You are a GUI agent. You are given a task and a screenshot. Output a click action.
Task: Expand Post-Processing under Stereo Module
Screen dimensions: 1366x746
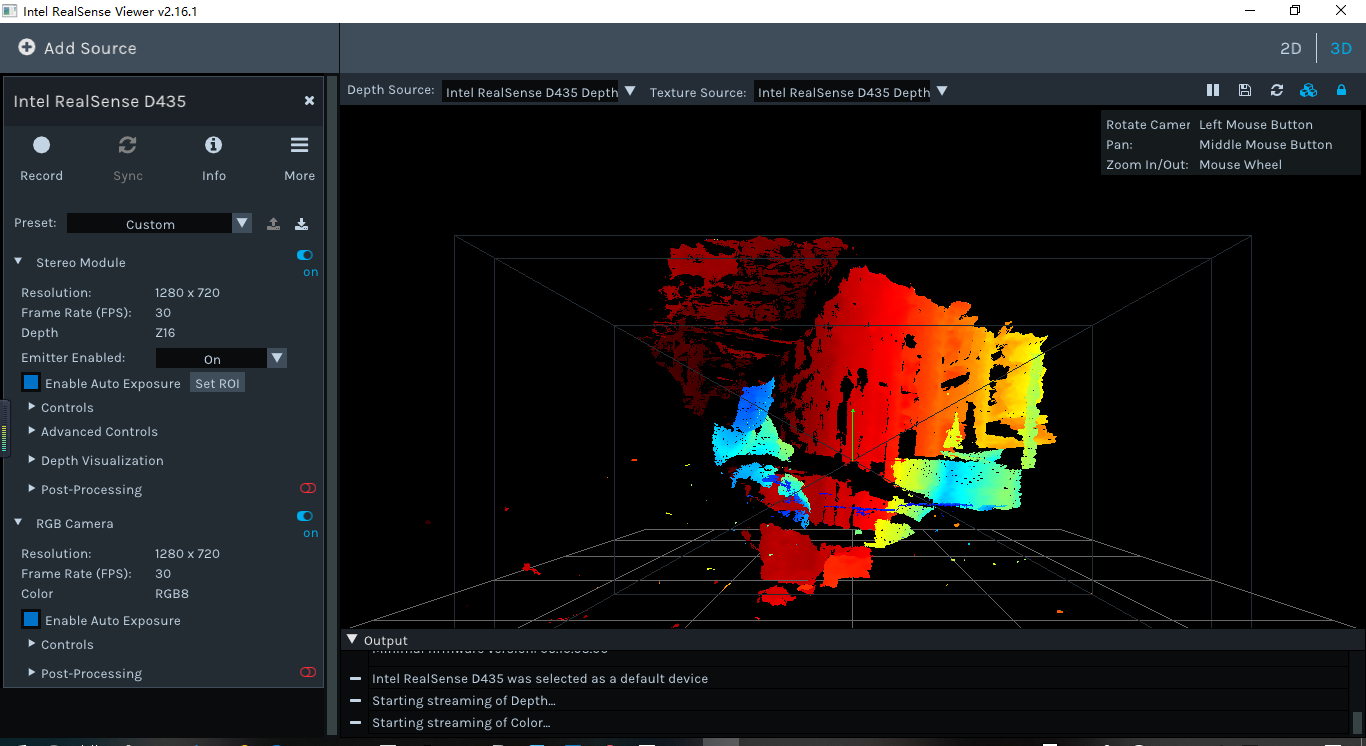[x=32, y=489]
